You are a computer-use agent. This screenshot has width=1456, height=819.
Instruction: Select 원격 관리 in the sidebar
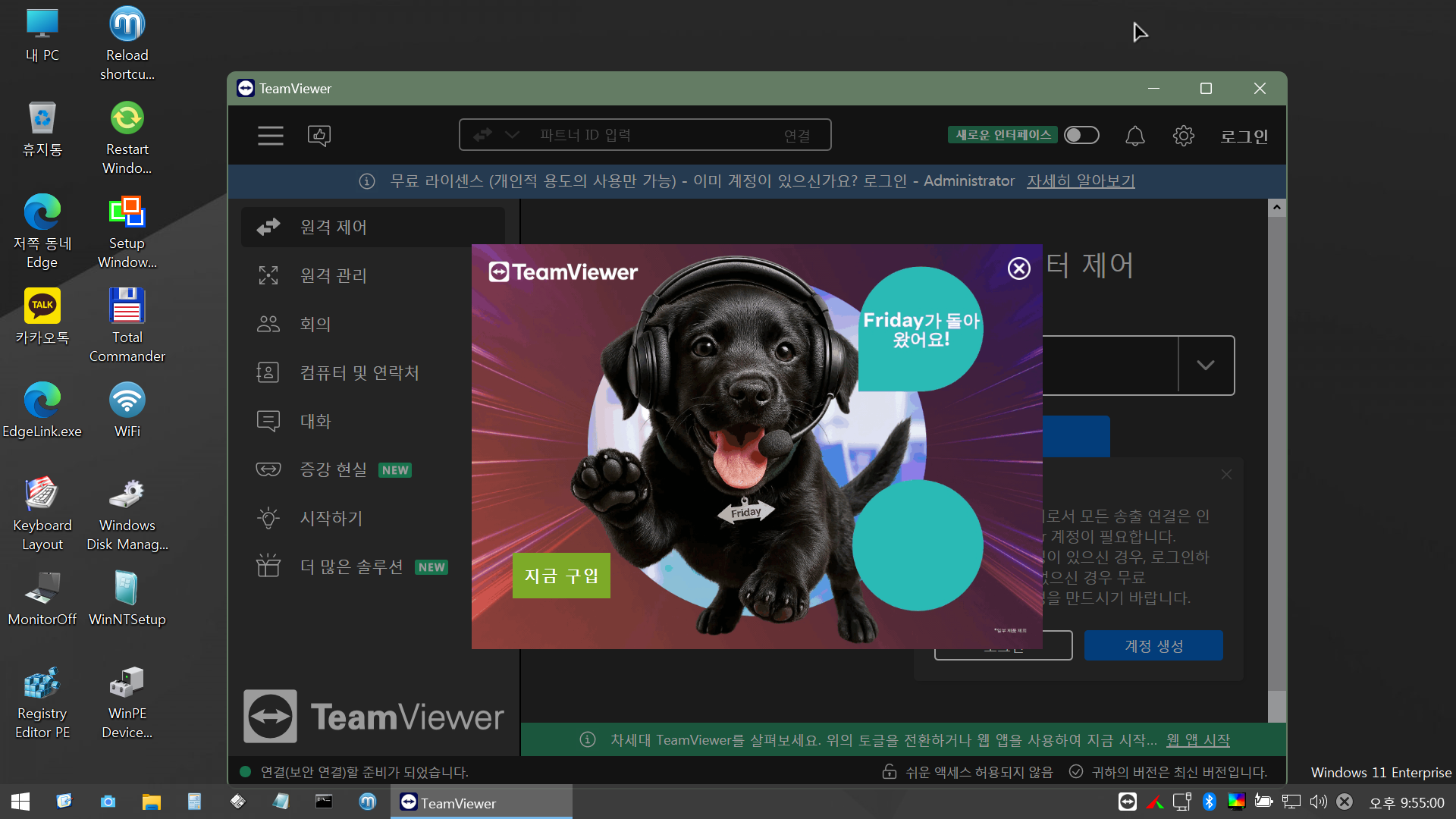(x=334, y=275)
